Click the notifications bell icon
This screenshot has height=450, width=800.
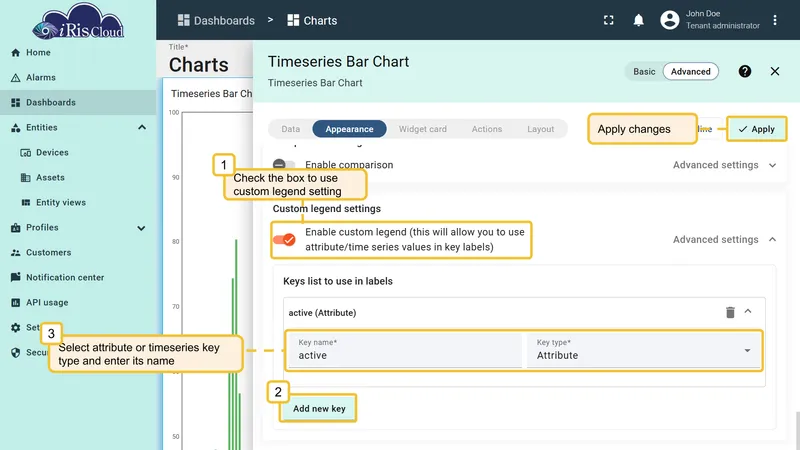[x=638, y=20]
